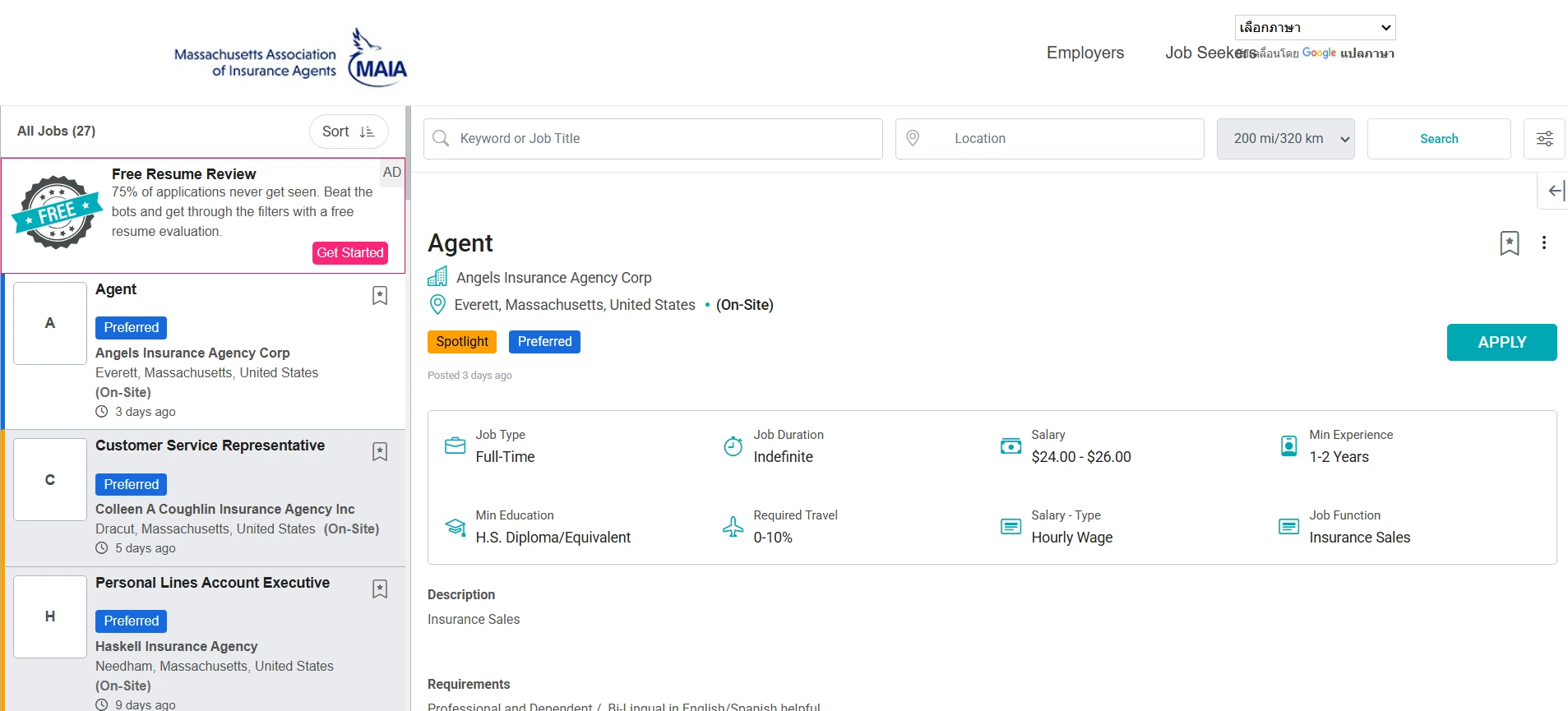Click the Salary money icon
This screenshot has width=1568, height=711.
1011,446
